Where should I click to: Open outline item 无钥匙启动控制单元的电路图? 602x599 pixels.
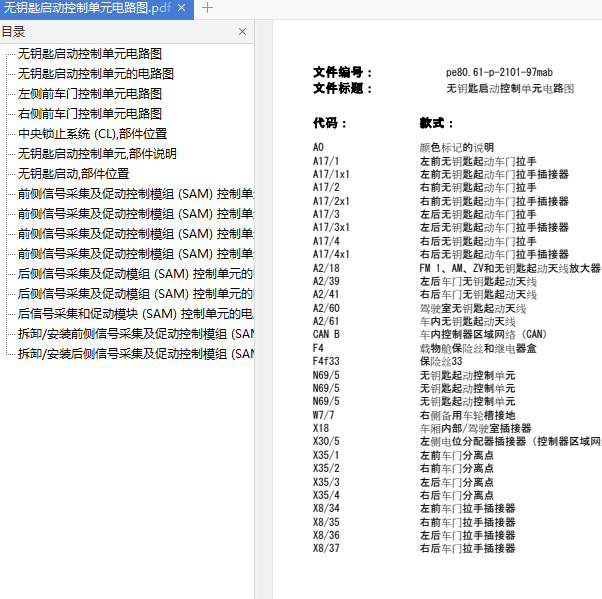(96, 74)
